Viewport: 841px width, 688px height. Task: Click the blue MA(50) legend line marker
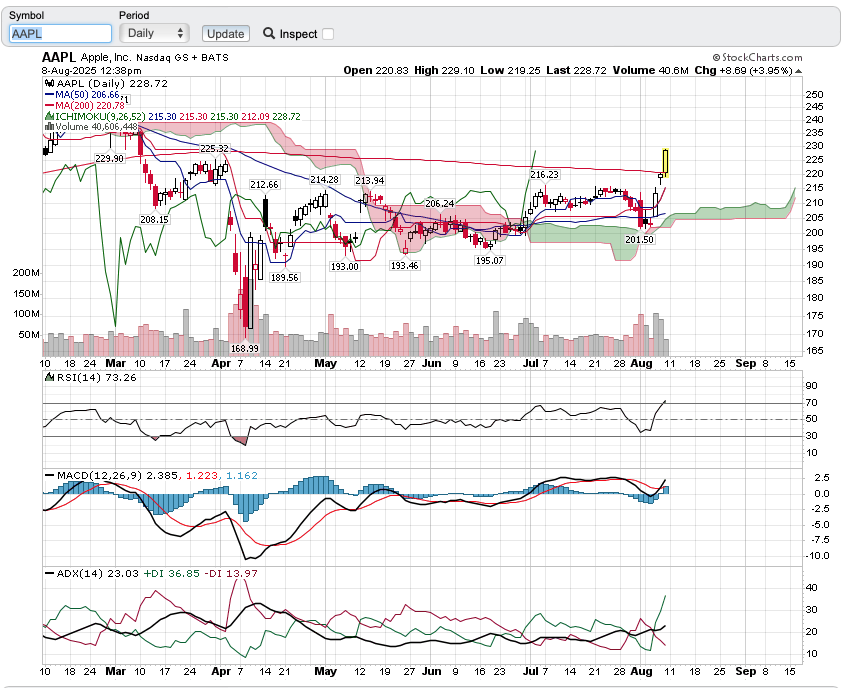pos(49,94)
